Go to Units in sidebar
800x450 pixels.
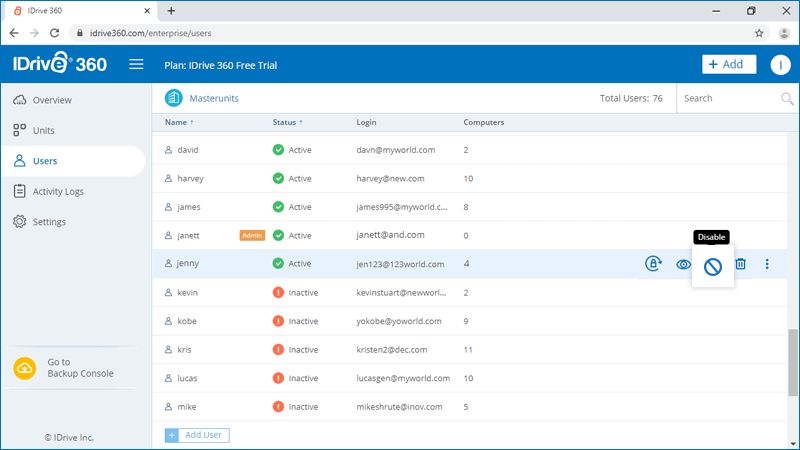pos(43,130)
